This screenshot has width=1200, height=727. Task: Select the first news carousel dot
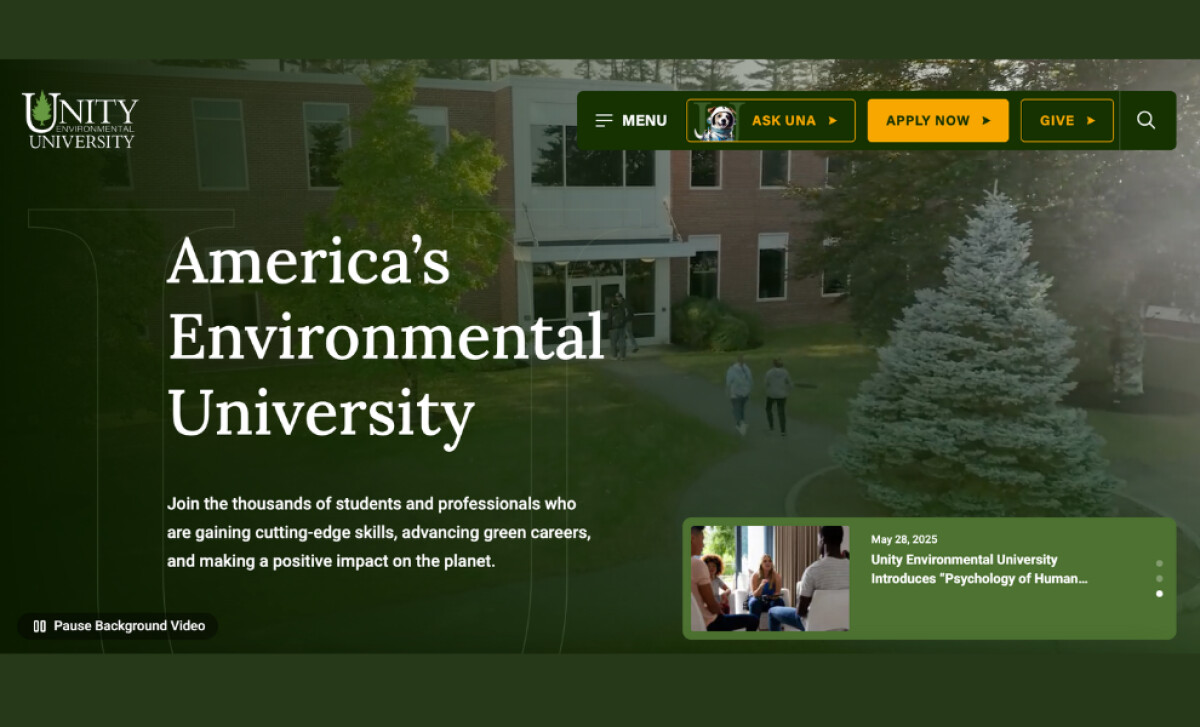(x=1159, y=563)
